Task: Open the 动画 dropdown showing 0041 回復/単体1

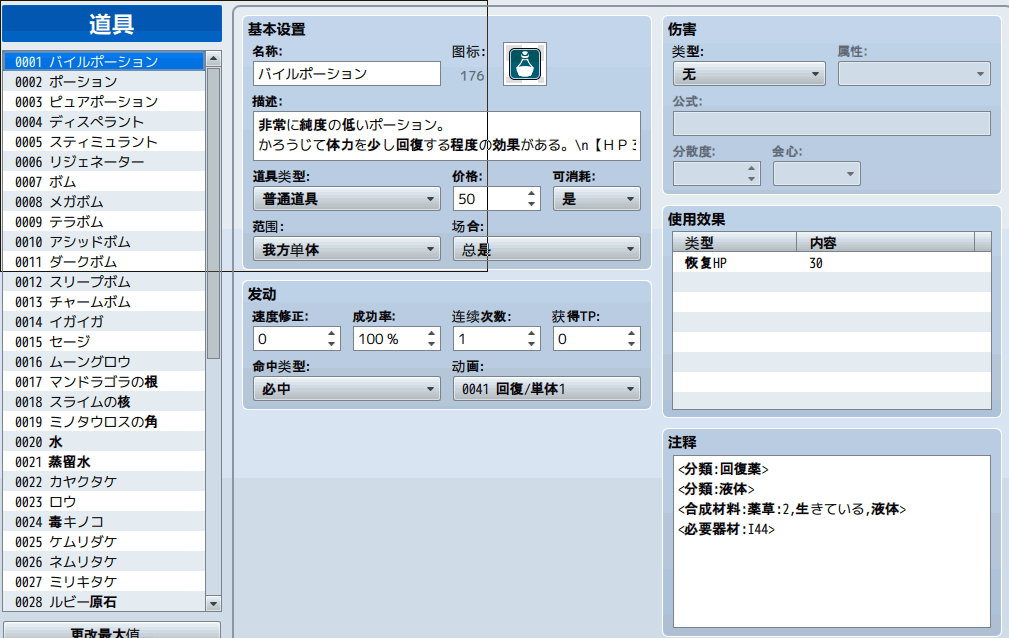Action: pos(546,389)
